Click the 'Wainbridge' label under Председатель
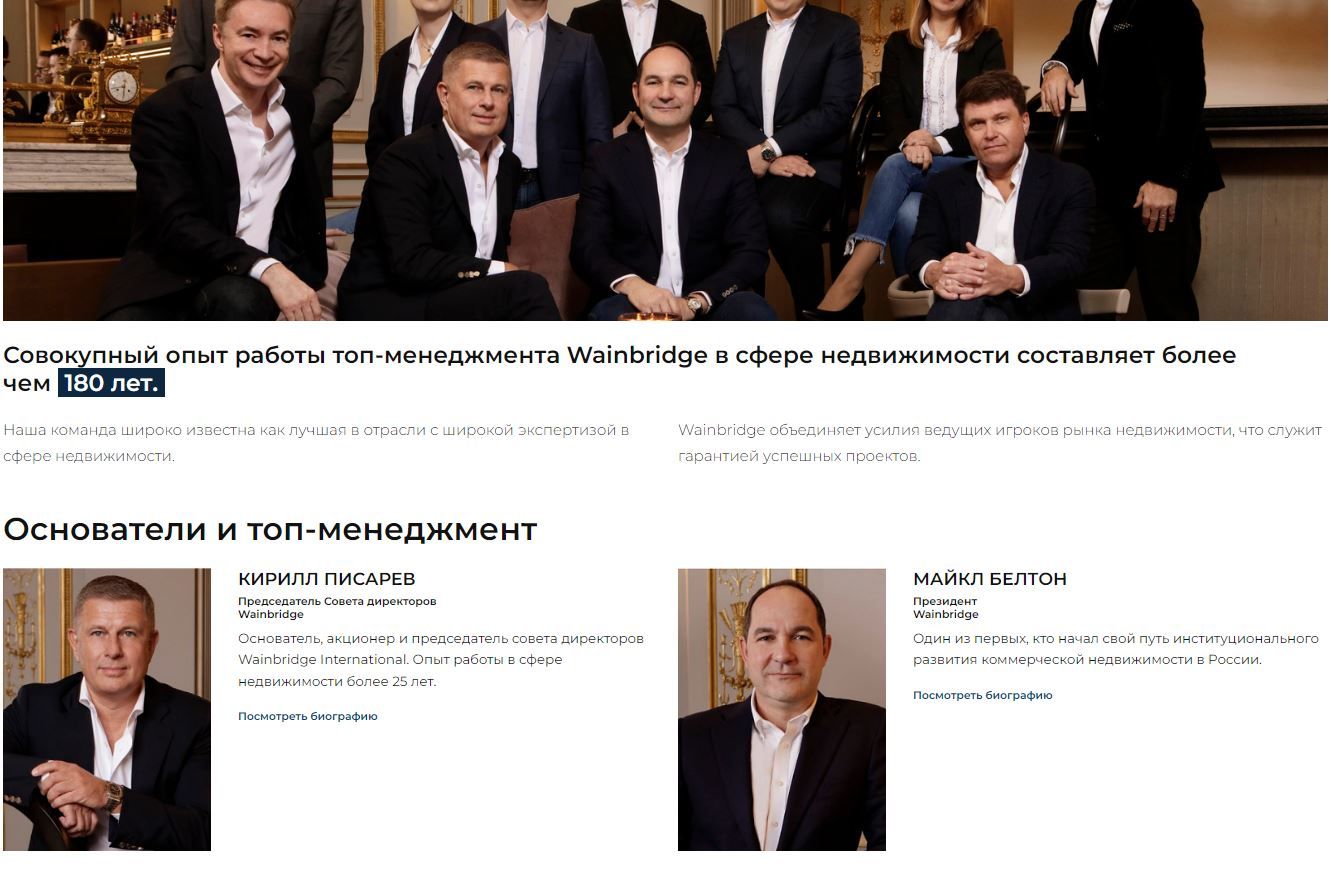 [x=271, y=615]
